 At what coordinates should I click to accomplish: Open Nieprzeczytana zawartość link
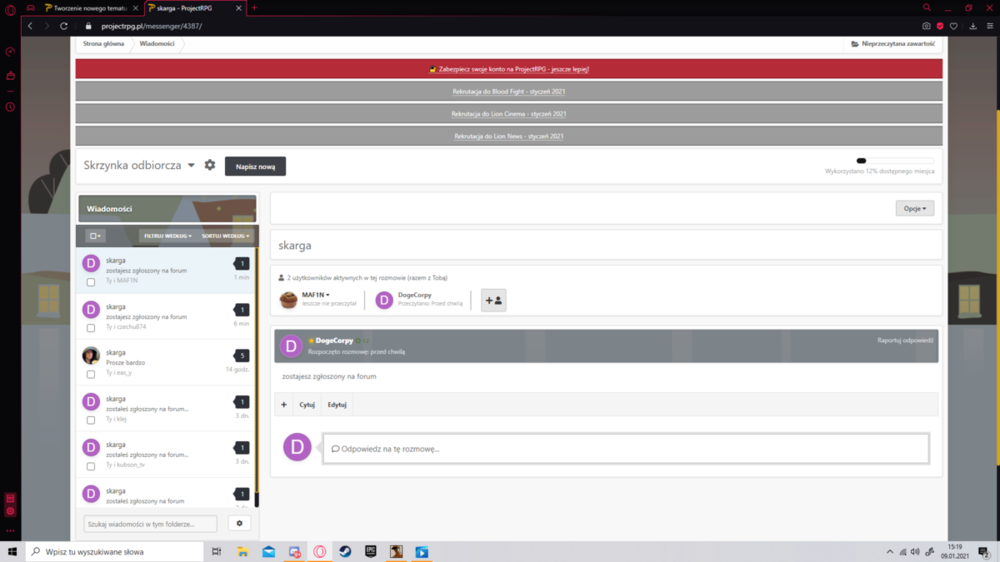893,44
